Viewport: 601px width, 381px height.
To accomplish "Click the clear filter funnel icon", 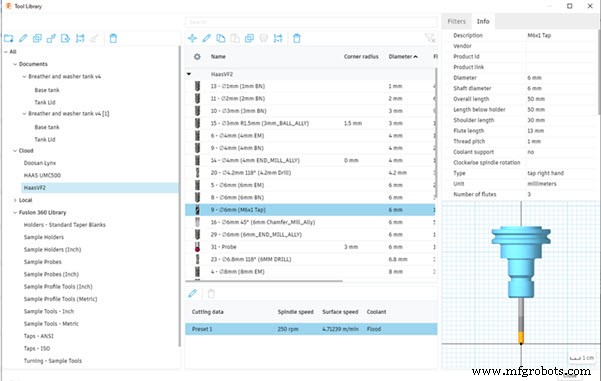I will click(x=430, y=38).
